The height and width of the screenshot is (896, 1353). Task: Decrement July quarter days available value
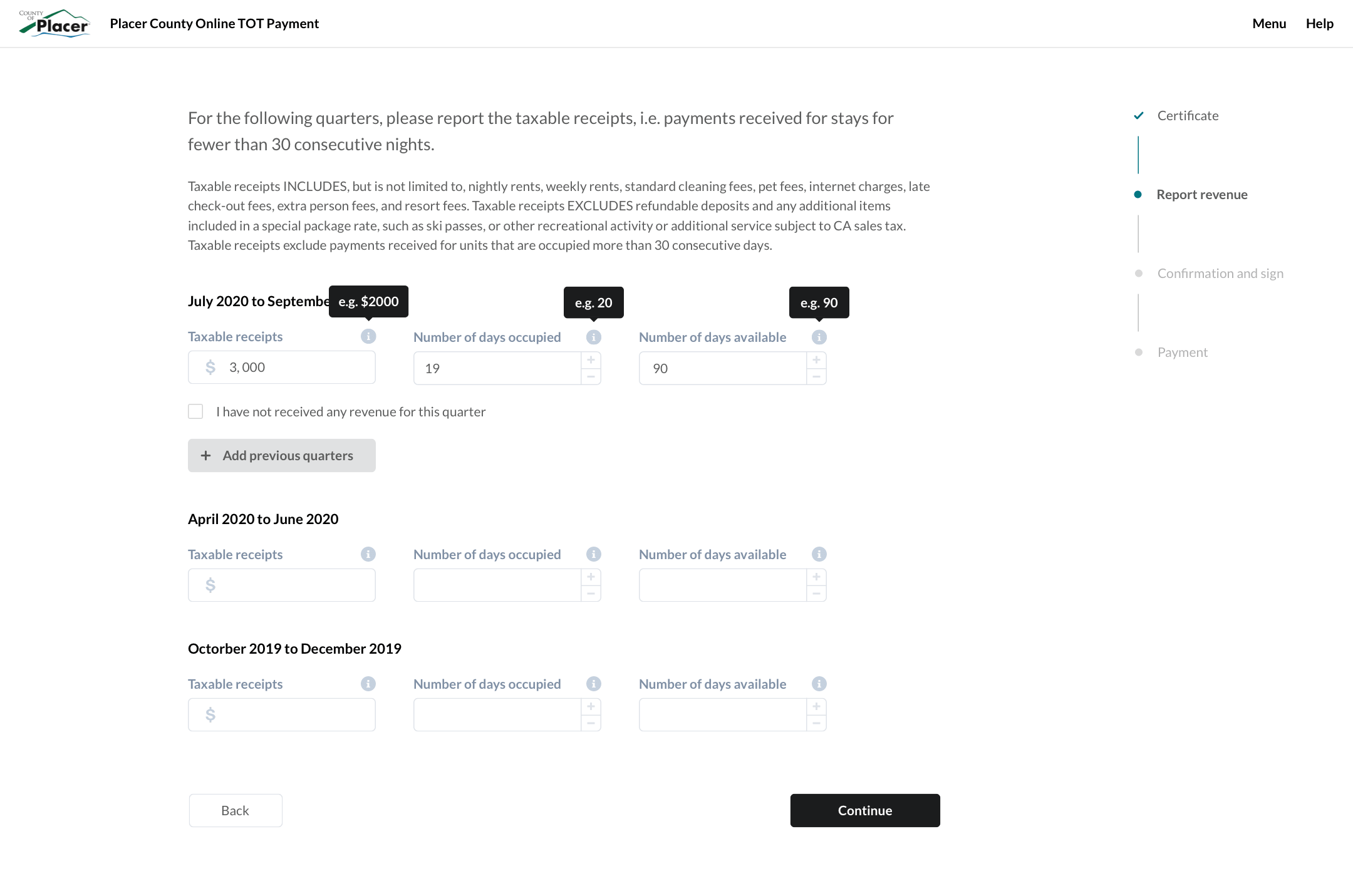coord(816,376)
